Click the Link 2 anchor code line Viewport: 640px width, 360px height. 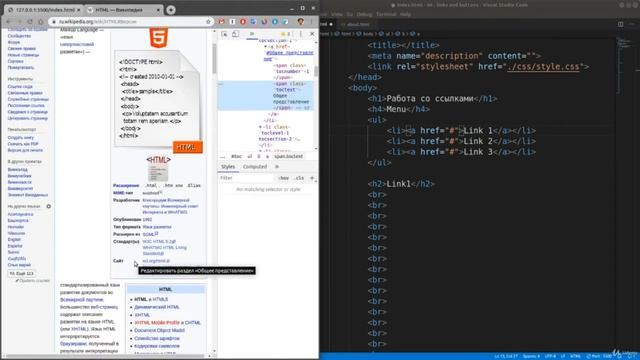tap(462, 141)
